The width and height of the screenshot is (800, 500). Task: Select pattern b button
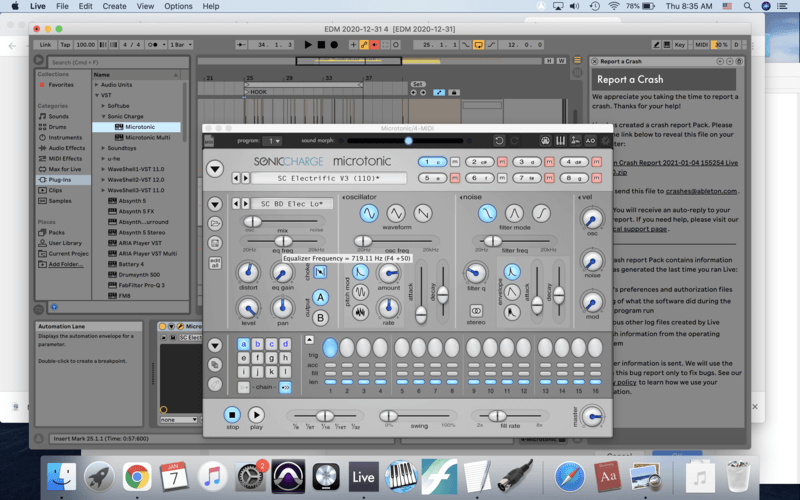[258, 344]
